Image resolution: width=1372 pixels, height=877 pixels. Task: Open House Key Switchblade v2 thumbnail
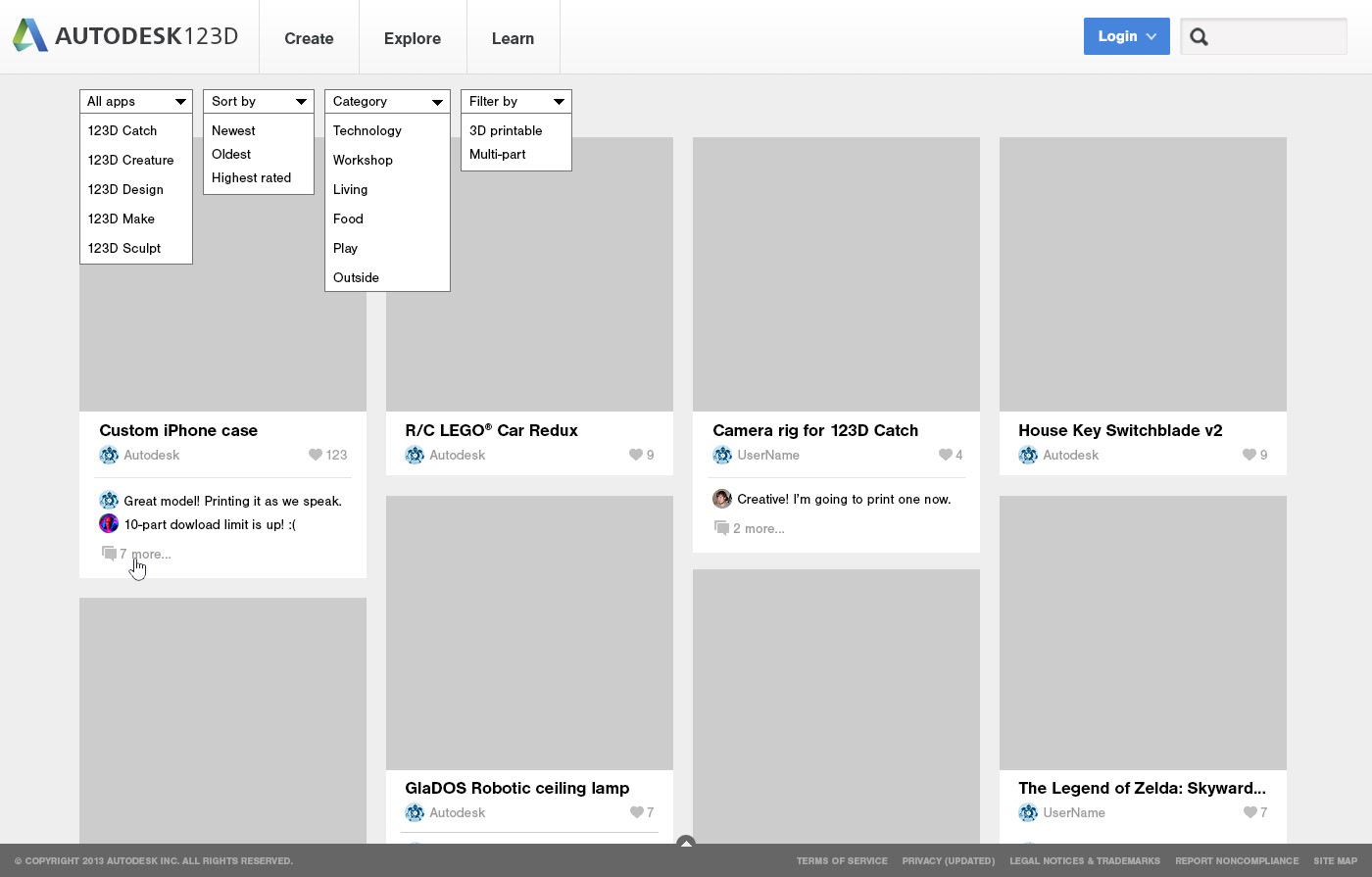click(x=1143, y=274)
